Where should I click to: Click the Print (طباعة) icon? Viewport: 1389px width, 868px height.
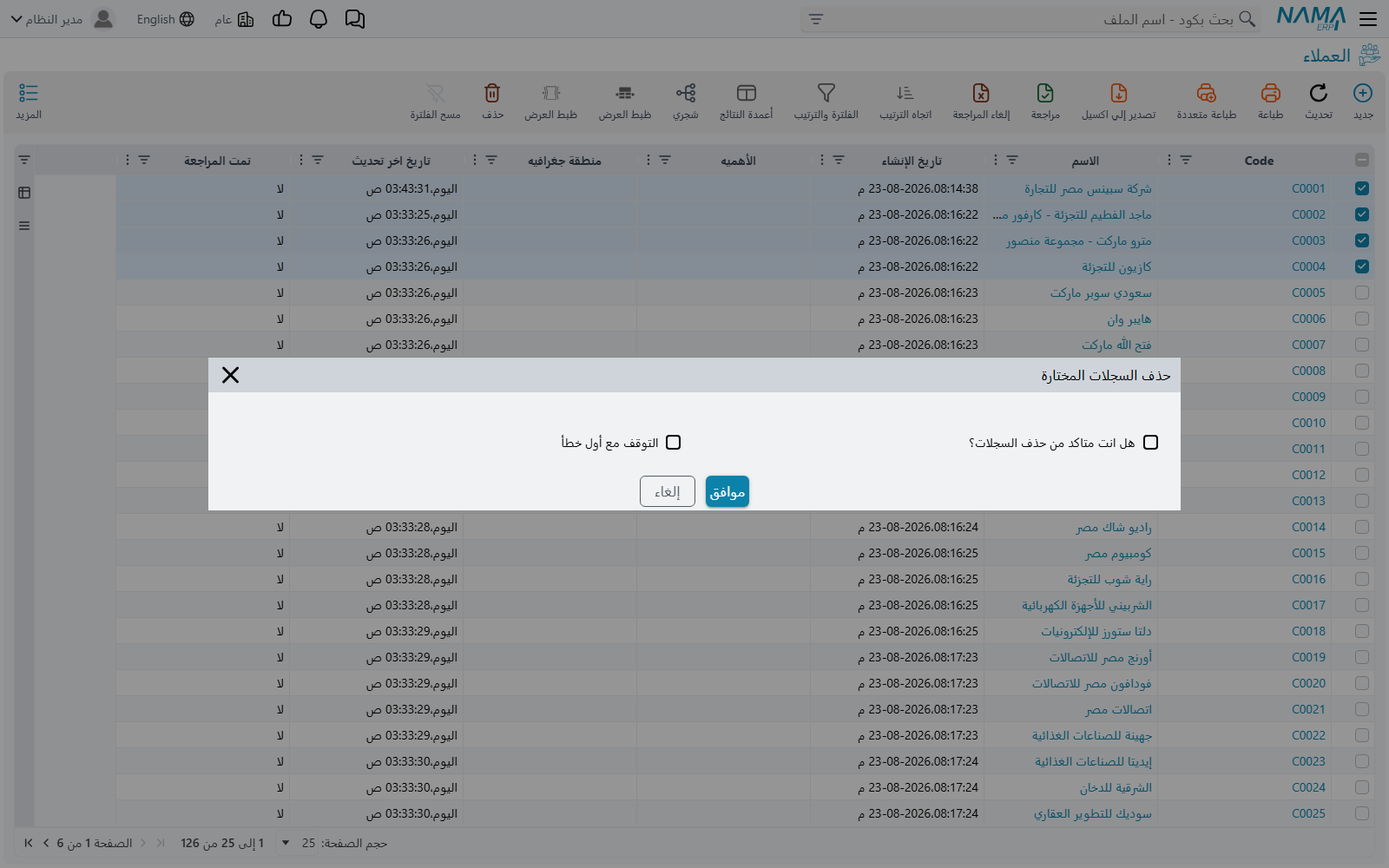(1271, 93)
